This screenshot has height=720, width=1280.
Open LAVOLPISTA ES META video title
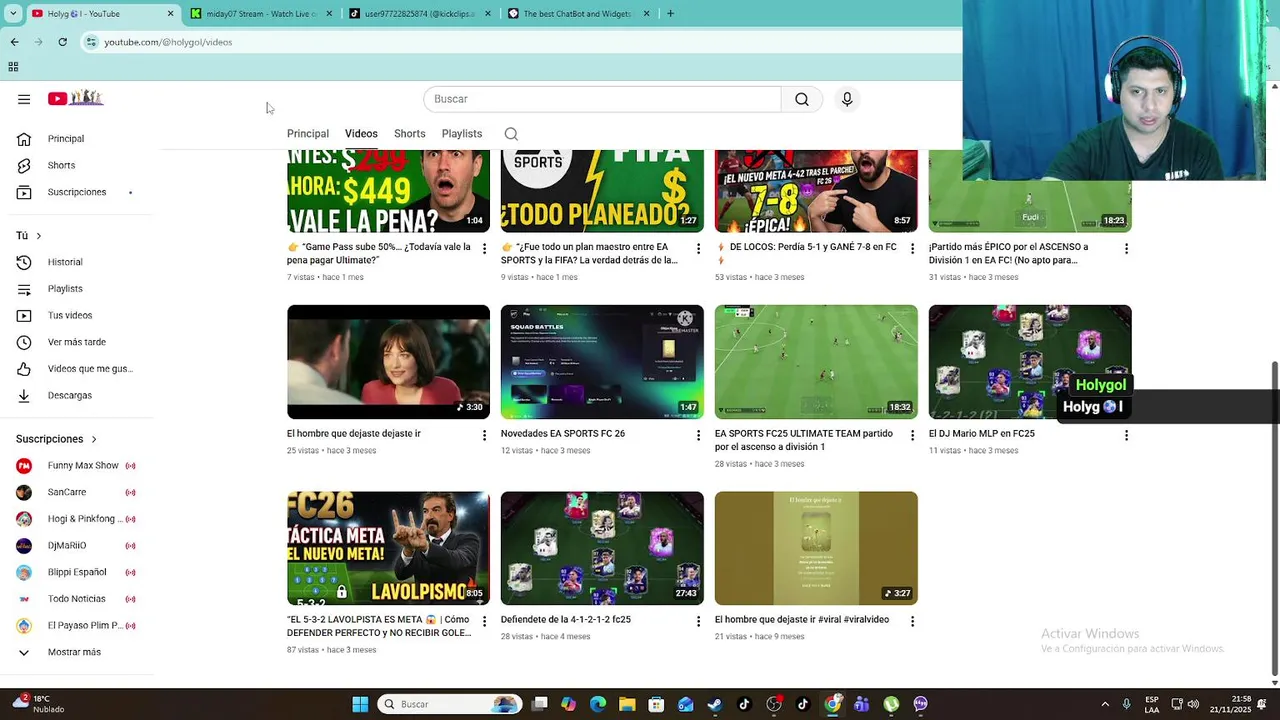click(379, 626)
